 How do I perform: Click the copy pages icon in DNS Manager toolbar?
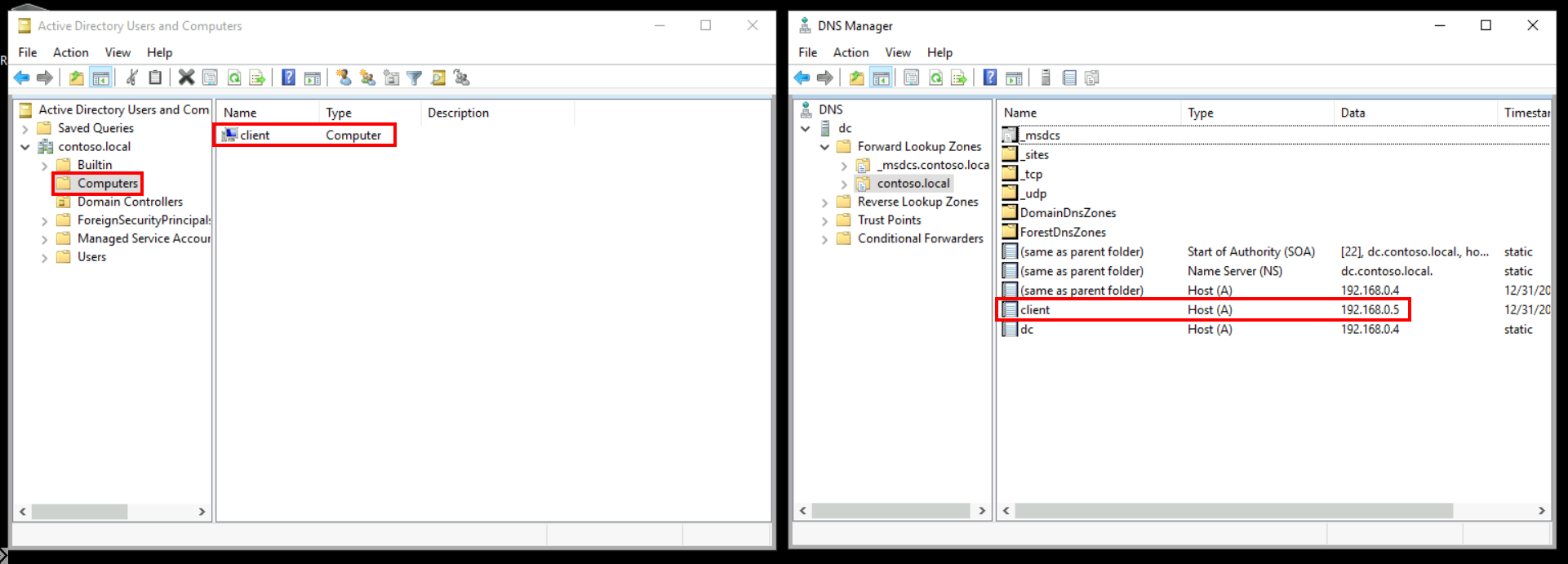[1092, 78]
